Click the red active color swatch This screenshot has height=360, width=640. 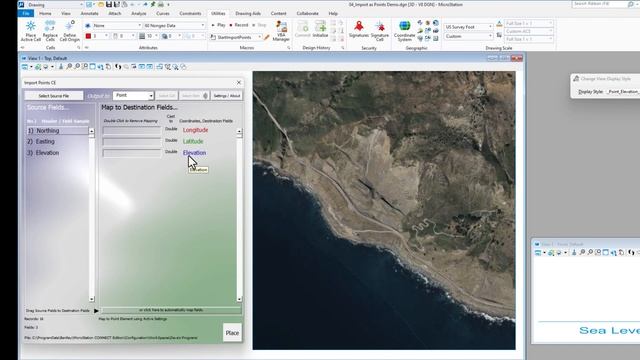88,36
